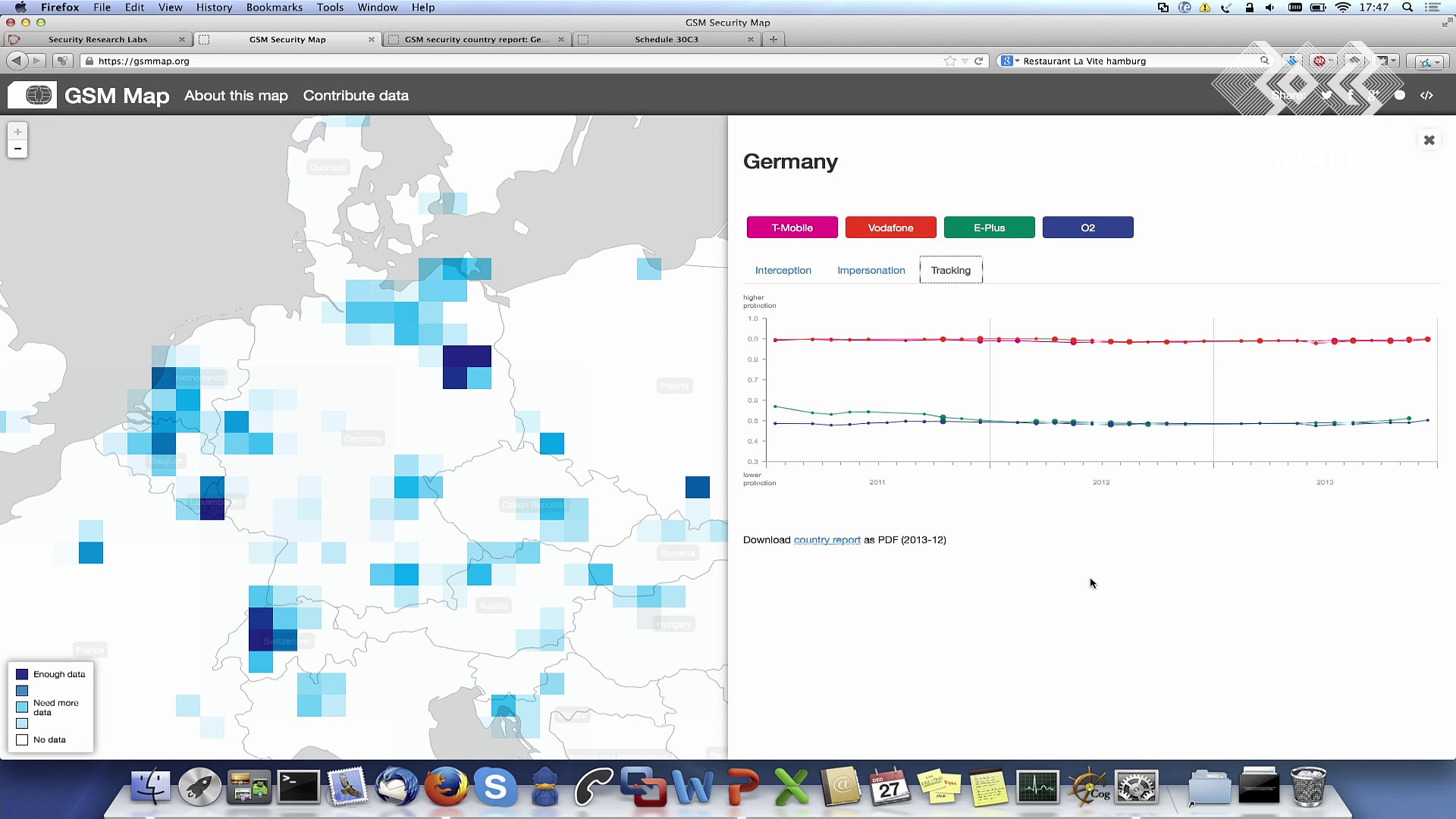Image resolution: width=1456 pixels, height=819 pixels.
Task: Click the No data legend swatch
Action: (x=22, y=739)
